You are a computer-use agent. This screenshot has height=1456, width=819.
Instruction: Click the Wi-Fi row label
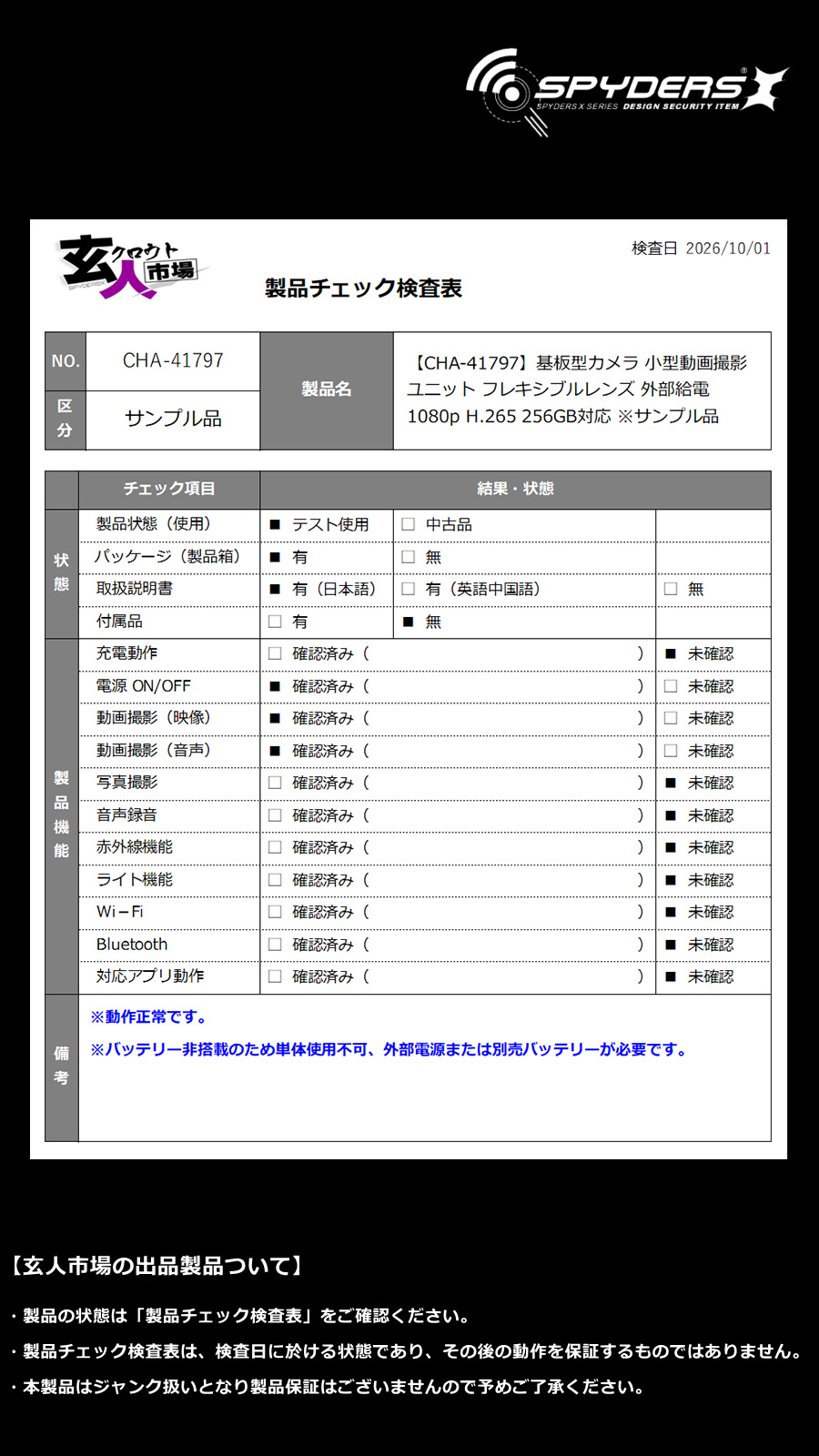[x=120, y=912]
